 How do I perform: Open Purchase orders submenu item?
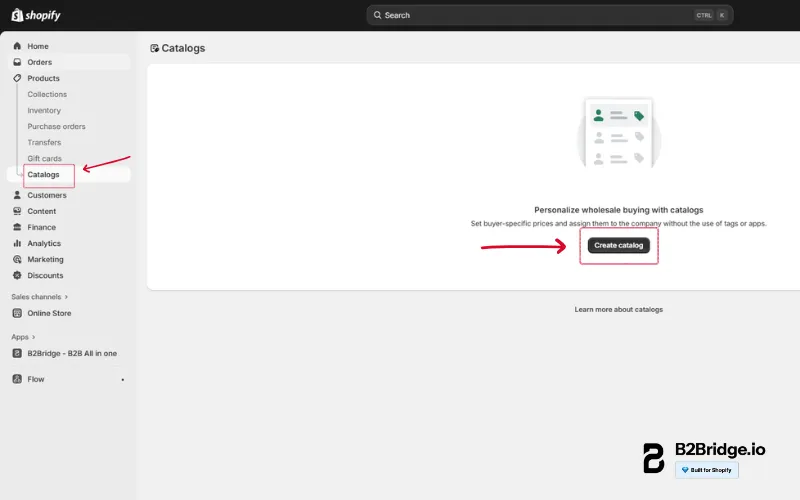pyautogui.click(x=57, y=127)
